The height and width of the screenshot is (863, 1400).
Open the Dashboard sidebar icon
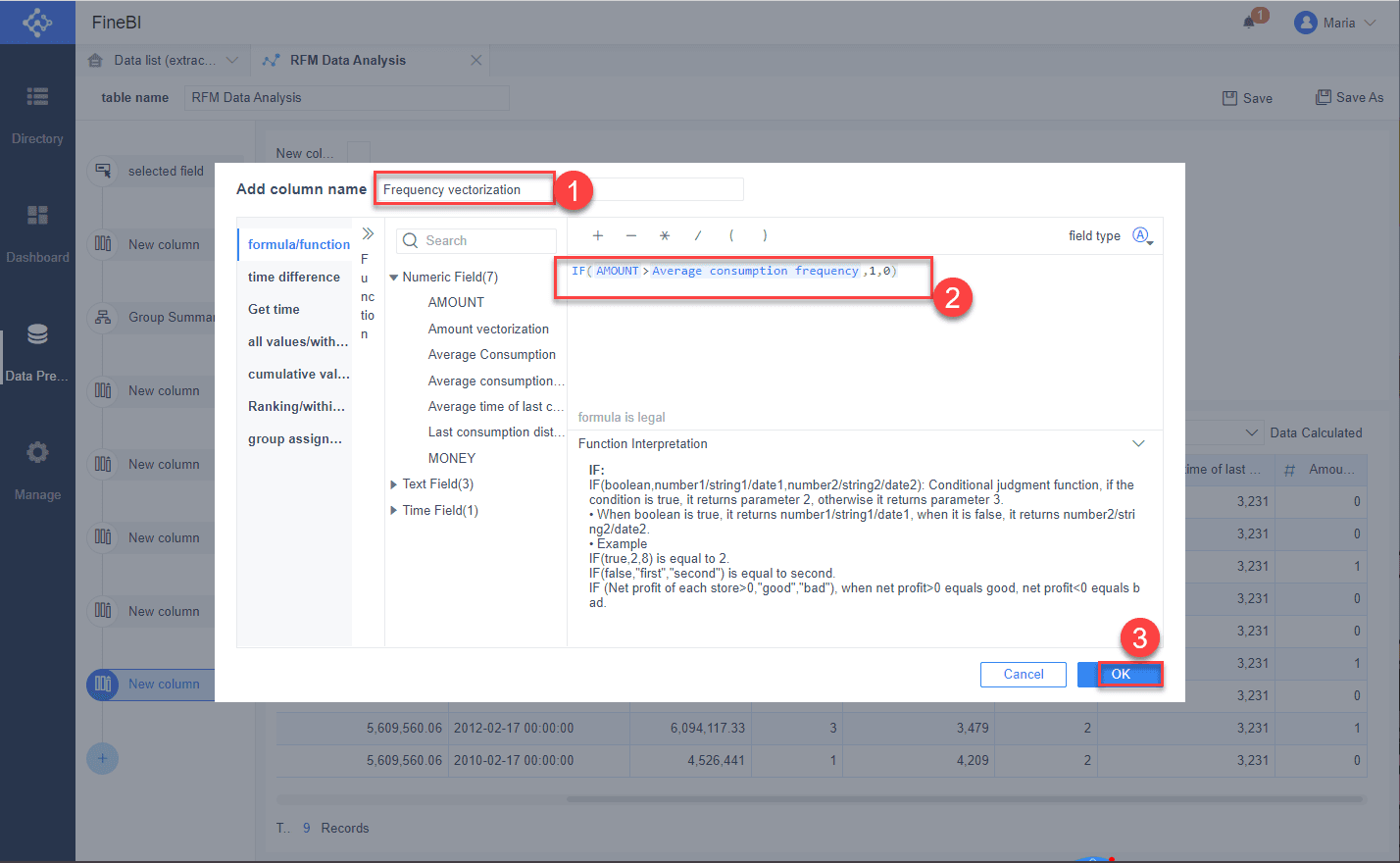pos(37,215)
